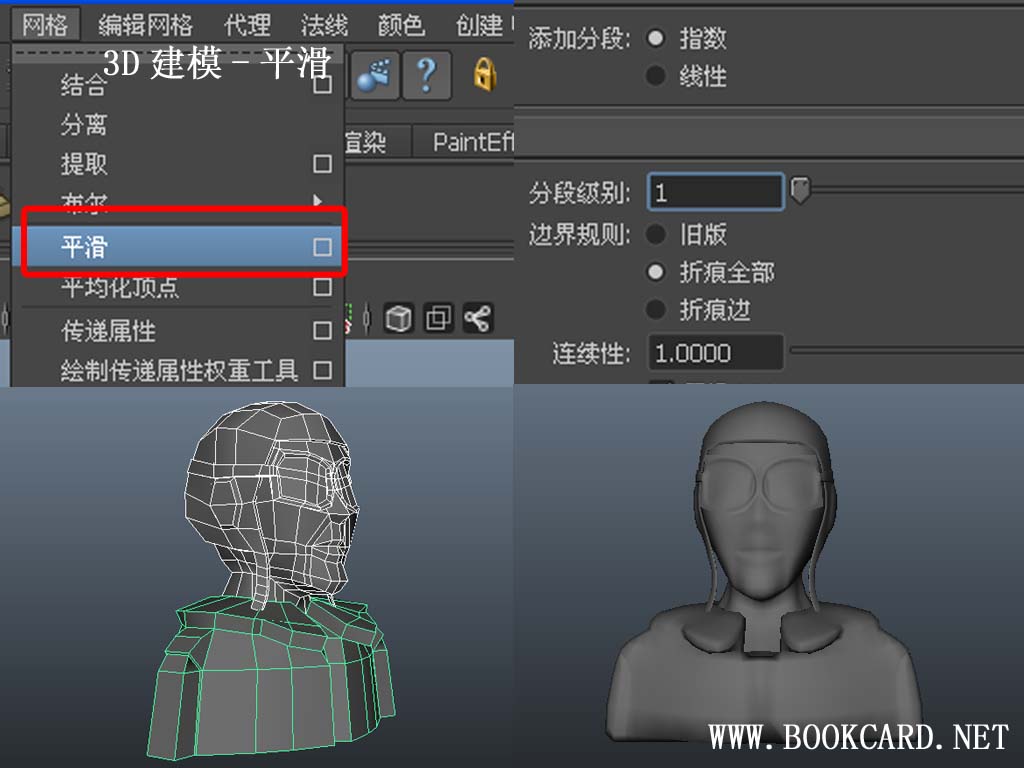
Task: Select the 线性 (Linear) radio button
Action: click(656, 76)
